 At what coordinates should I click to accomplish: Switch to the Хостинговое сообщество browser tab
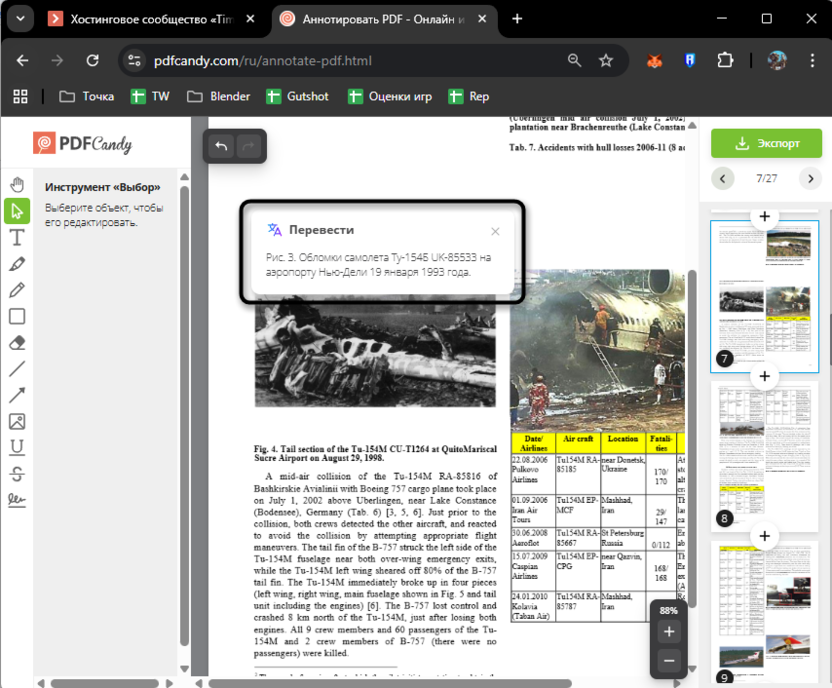150,17
